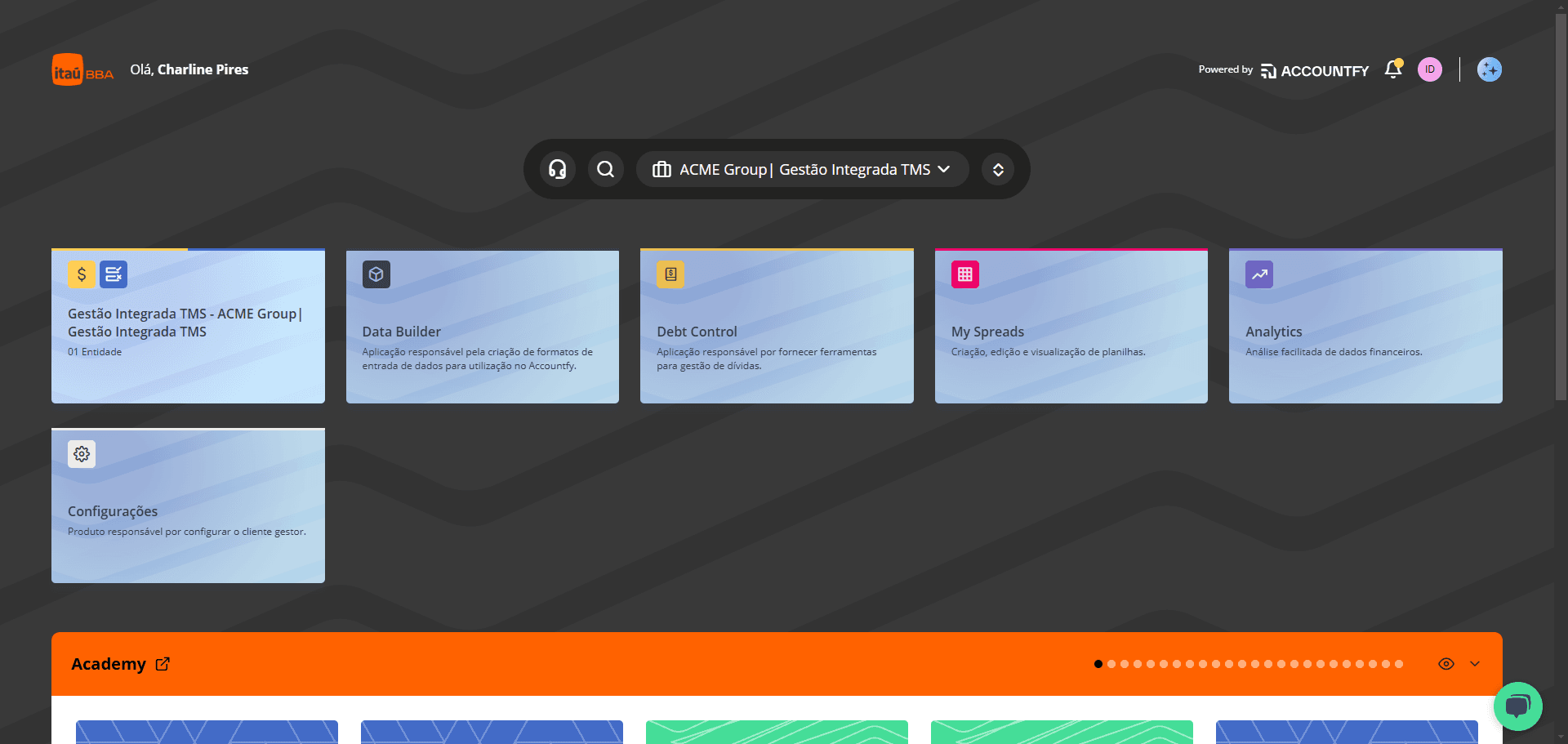Image resolution: width=1568 pixels, height=744 pixels.
Task: Click the "01 Entidade" label
Action: (x=95, y=352)
